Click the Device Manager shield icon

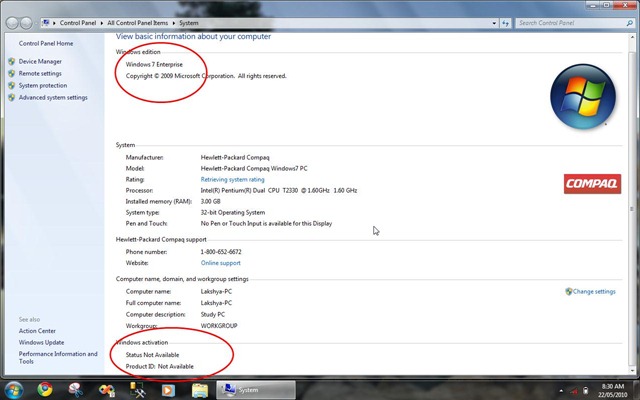(x=11, y=61)
